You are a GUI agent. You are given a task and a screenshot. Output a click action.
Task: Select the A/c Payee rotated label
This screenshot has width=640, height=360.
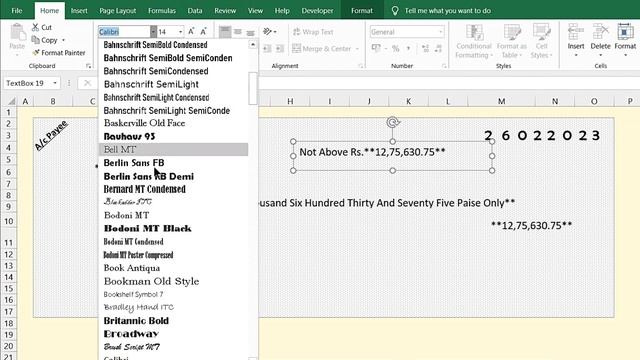(51, 135)
